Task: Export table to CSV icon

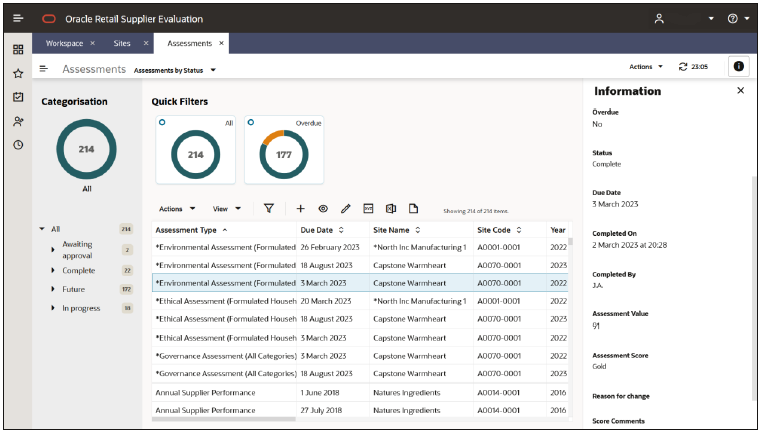Action: tap(368, 208)
